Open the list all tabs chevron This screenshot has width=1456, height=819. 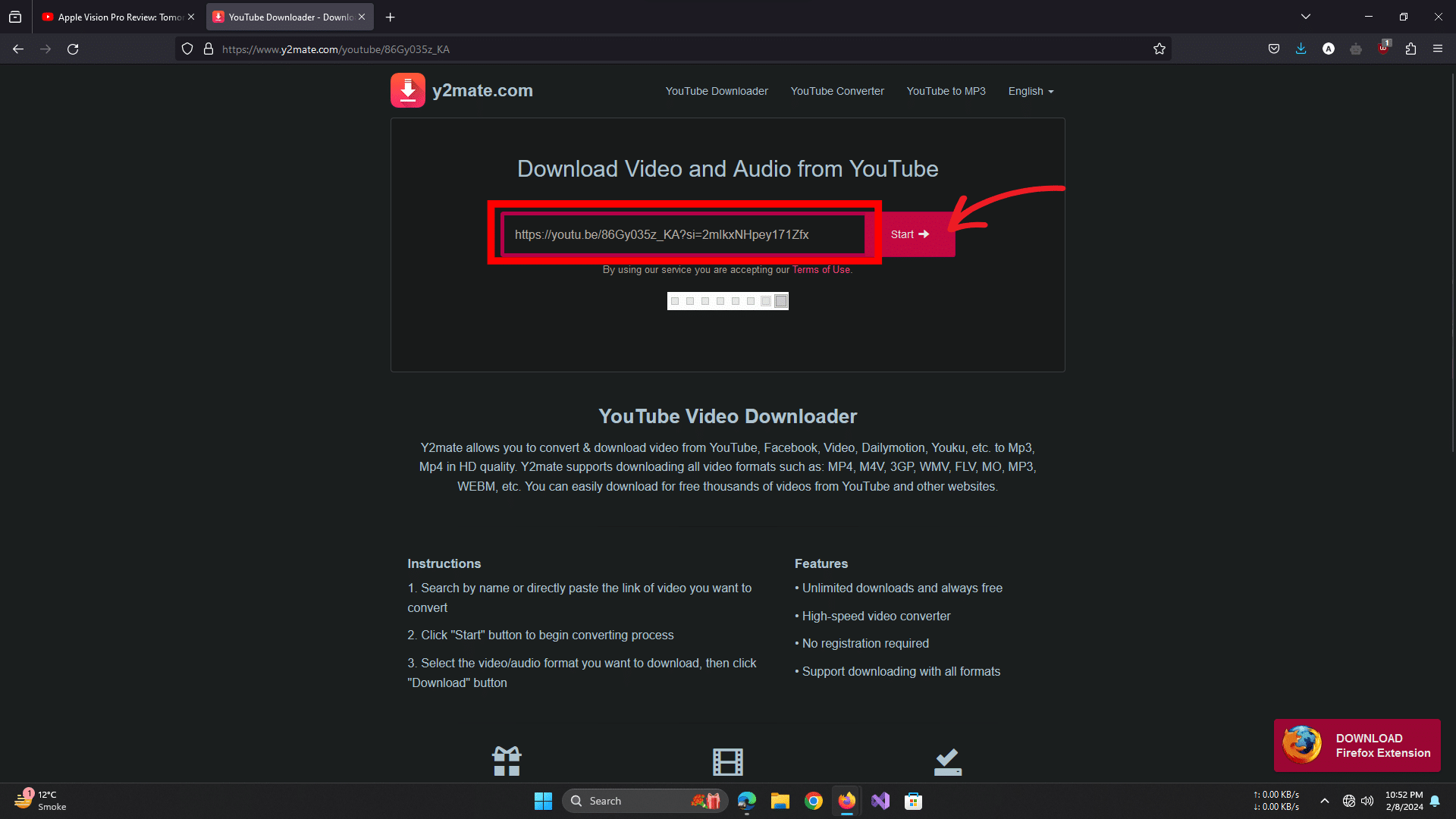pos(1305,17)
